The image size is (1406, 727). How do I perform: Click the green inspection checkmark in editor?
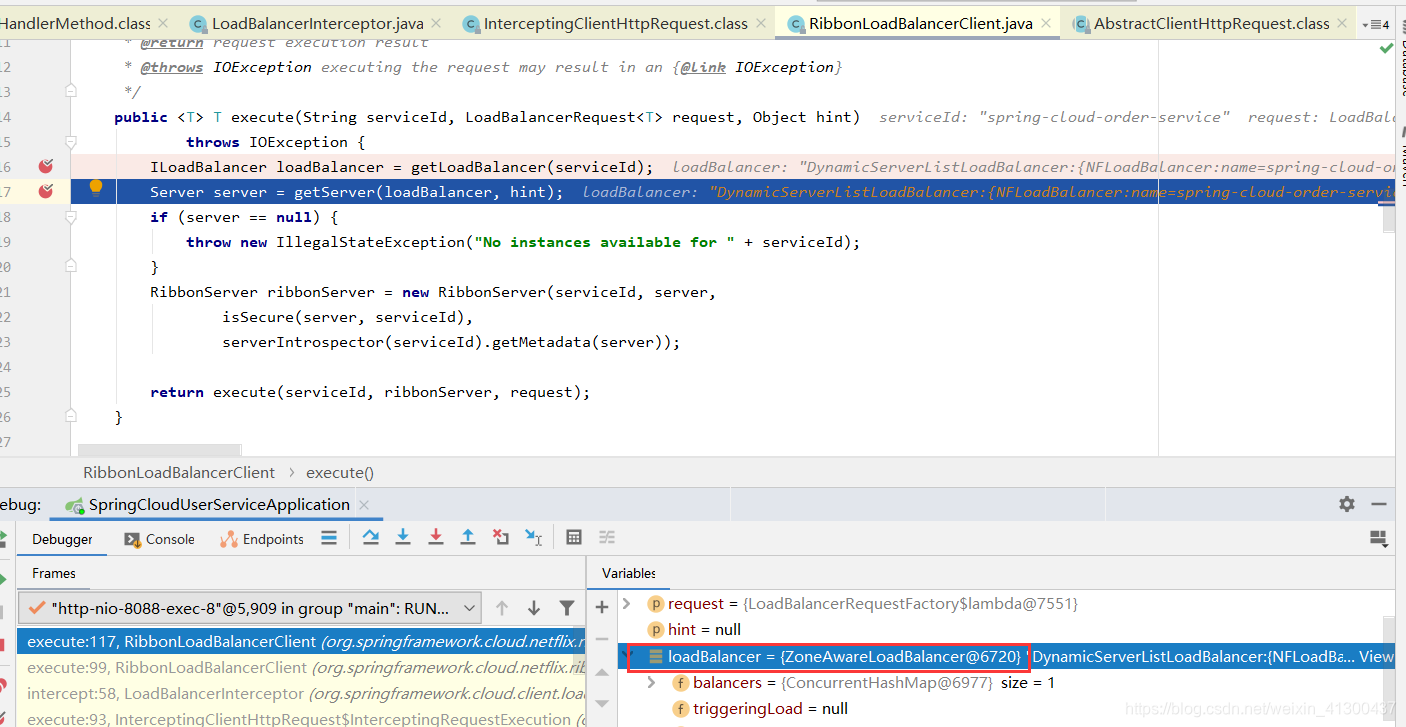coord(1386,47)
